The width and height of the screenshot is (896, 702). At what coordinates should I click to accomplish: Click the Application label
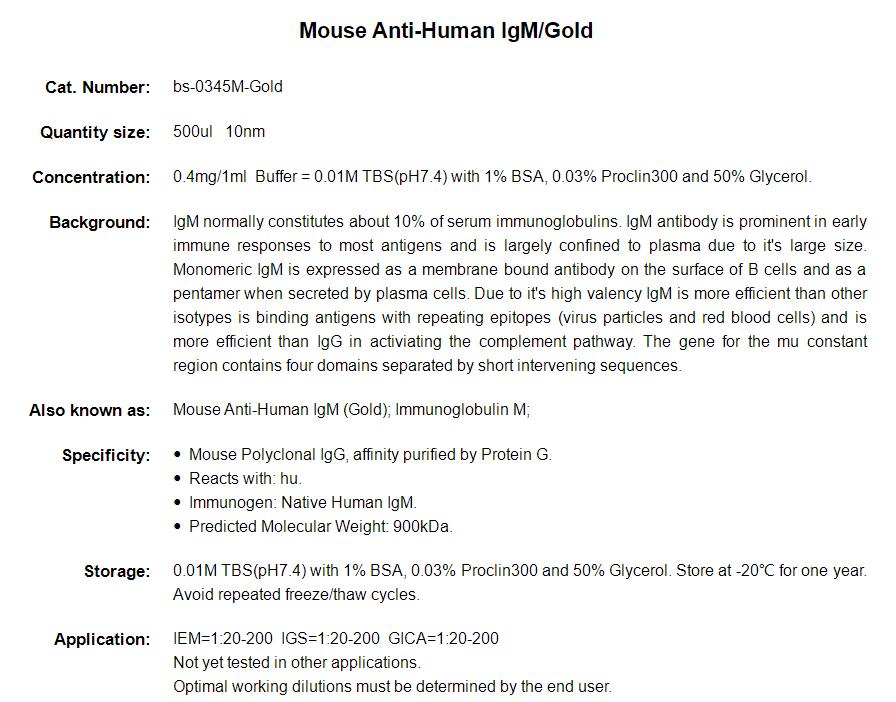102,640
